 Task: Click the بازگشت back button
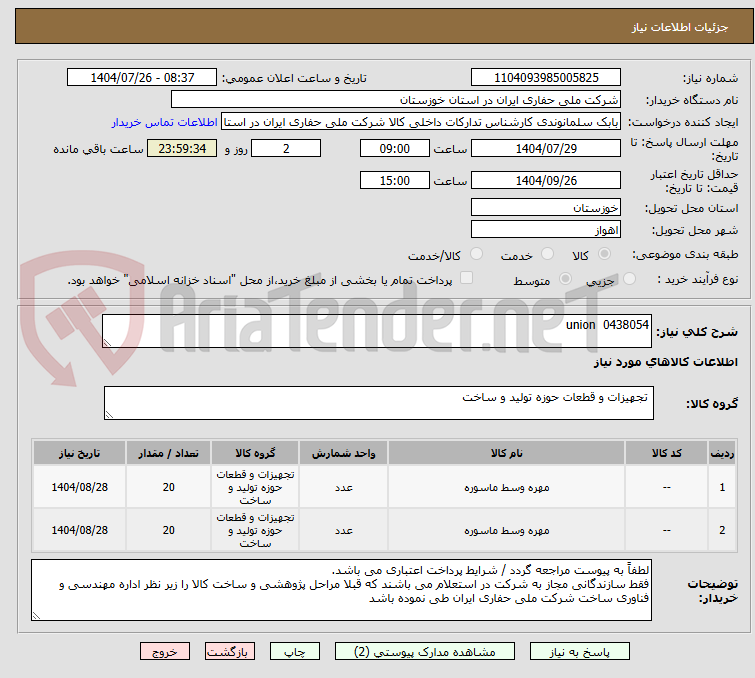pyautogui.click(x=230, y=652)
